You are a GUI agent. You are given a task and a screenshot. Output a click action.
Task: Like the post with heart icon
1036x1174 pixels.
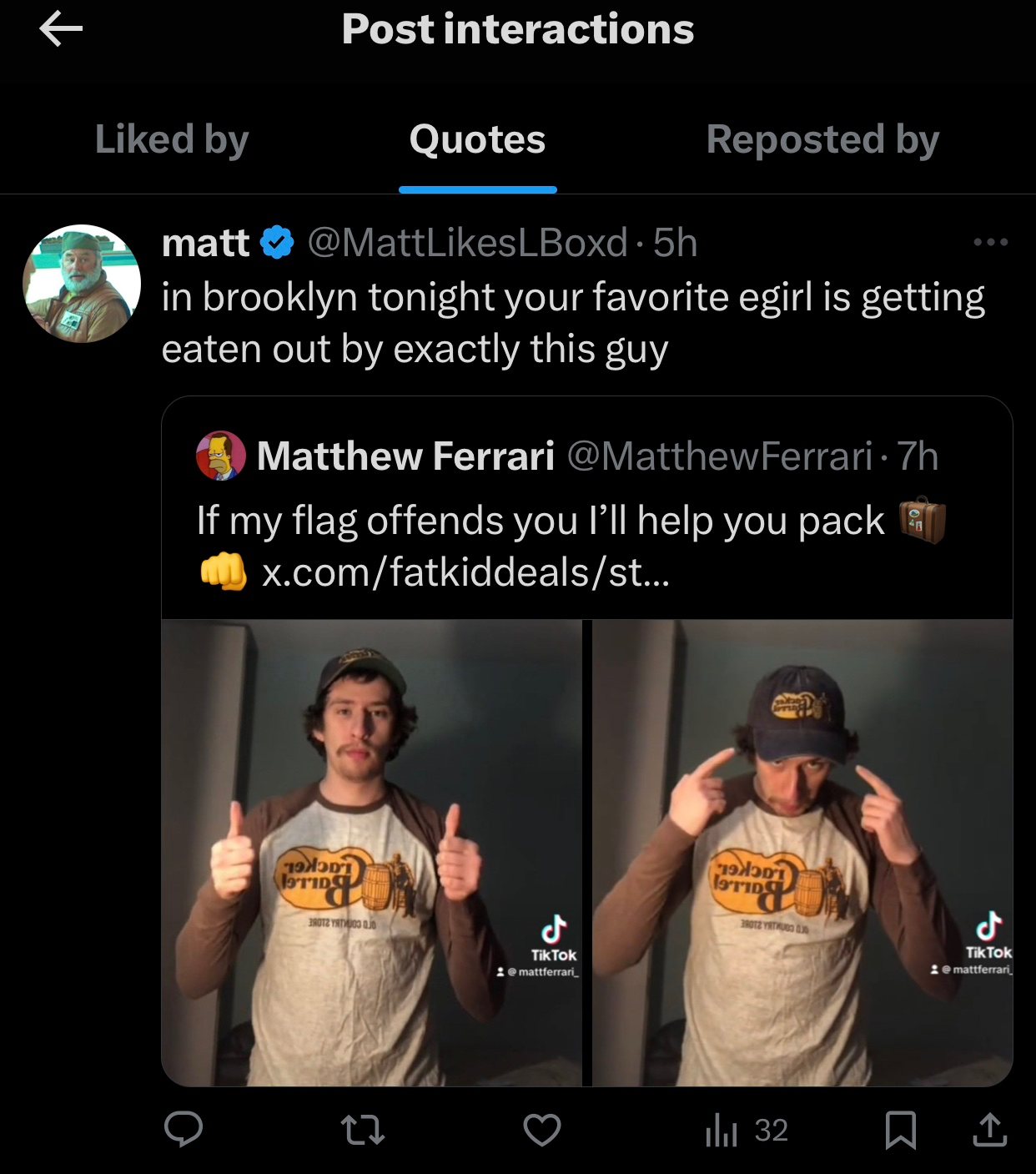coord(542,1130)
